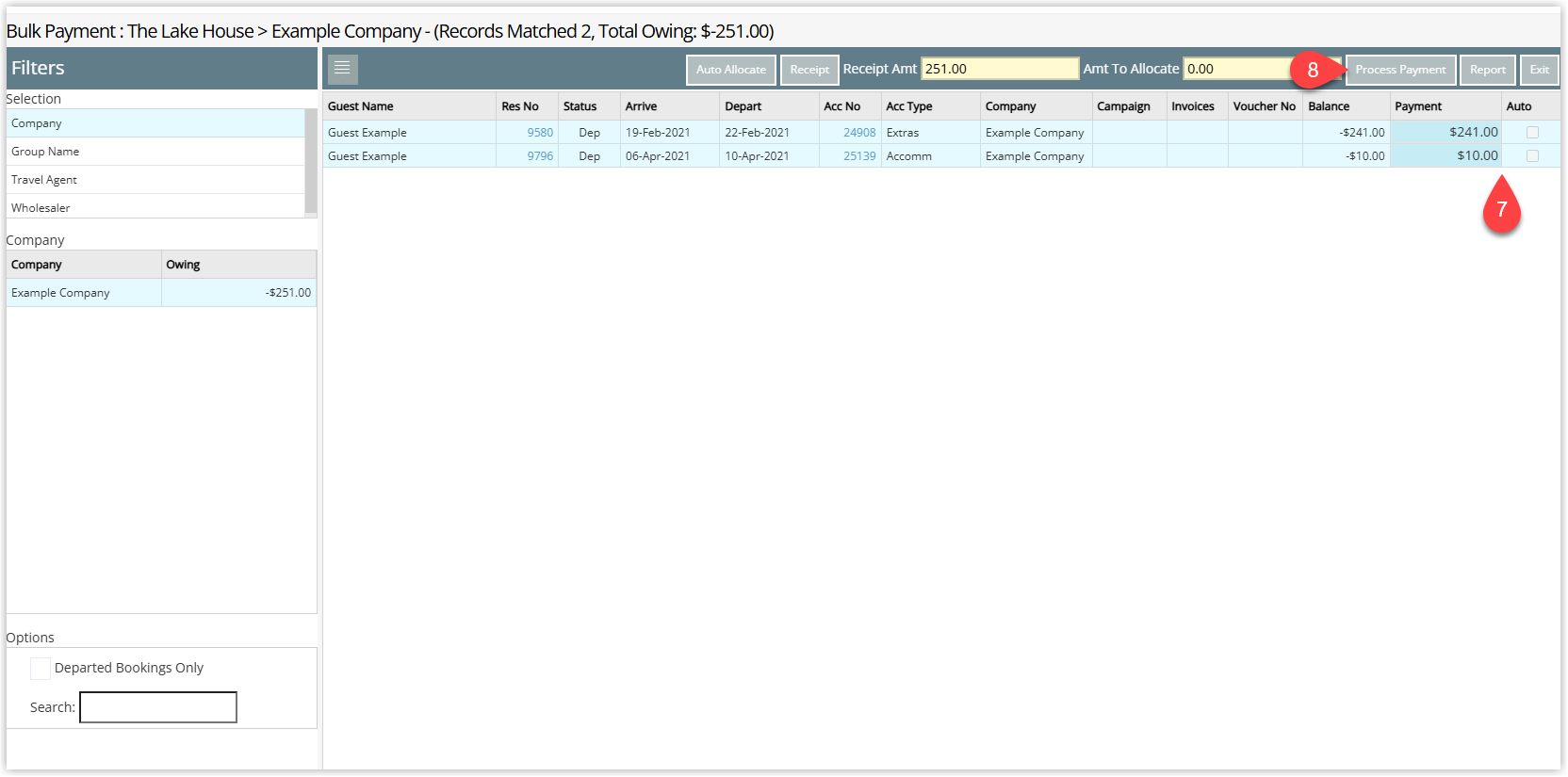Image resolution: width=1568 pixels, height=777 pixels.
Task: Click the $10.00 payment cell
Action: tap(1445, 156)
